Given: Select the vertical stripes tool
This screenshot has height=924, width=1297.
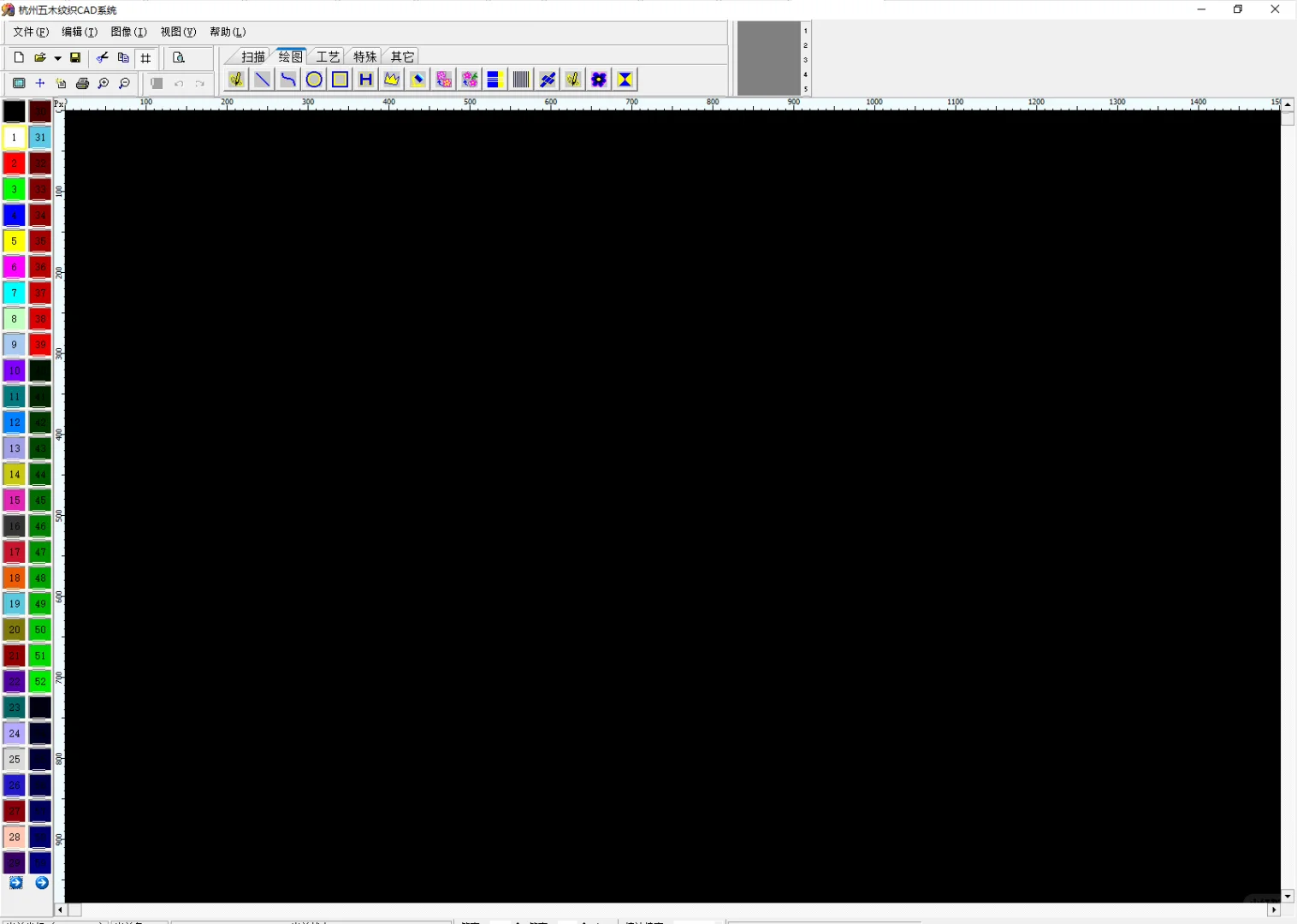Looking at the screenshot, I should point(521,80).
